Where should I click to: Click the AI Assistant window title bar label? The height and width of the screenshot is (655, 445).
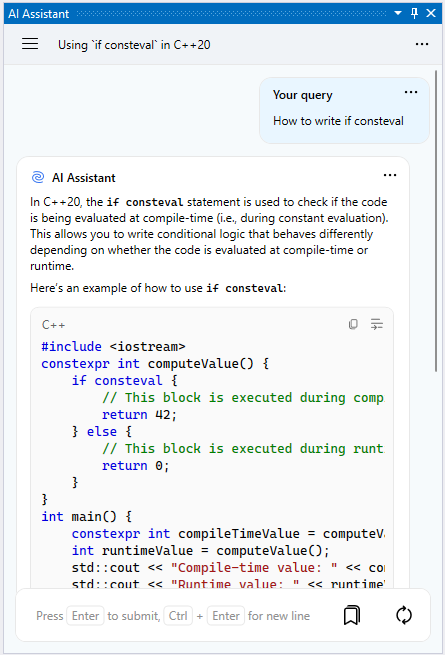tap(38, 14)
